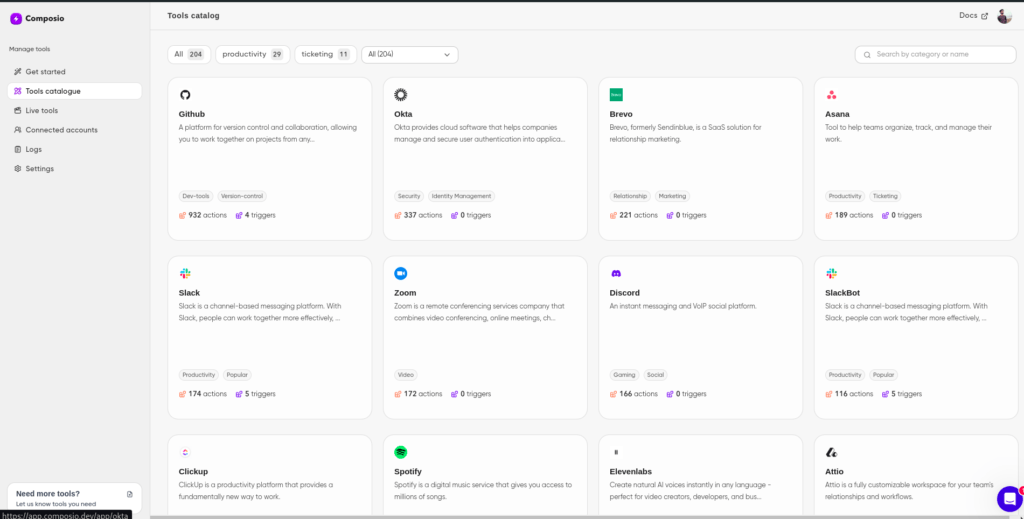Click the Okta actions icon

398,215
